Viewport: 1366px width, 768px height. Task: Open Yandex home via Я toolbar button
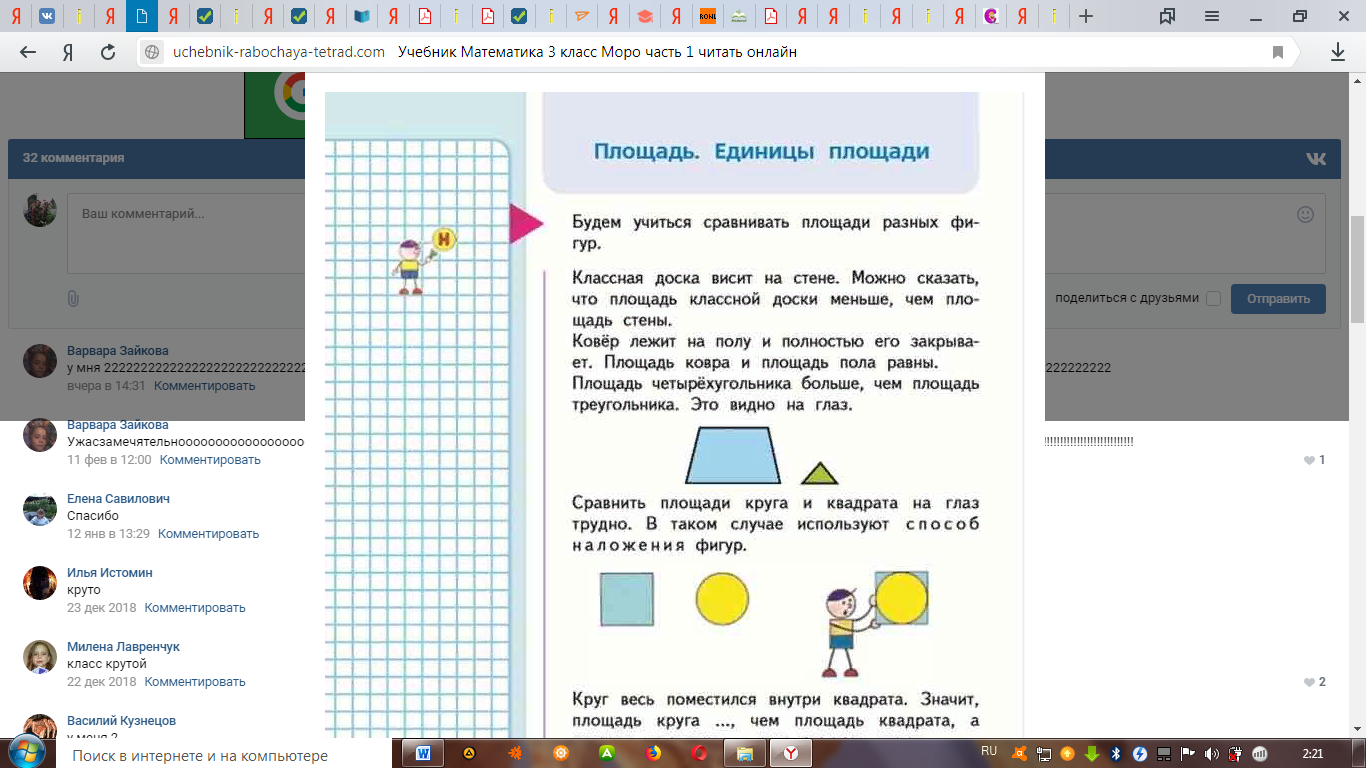point(67,52)
